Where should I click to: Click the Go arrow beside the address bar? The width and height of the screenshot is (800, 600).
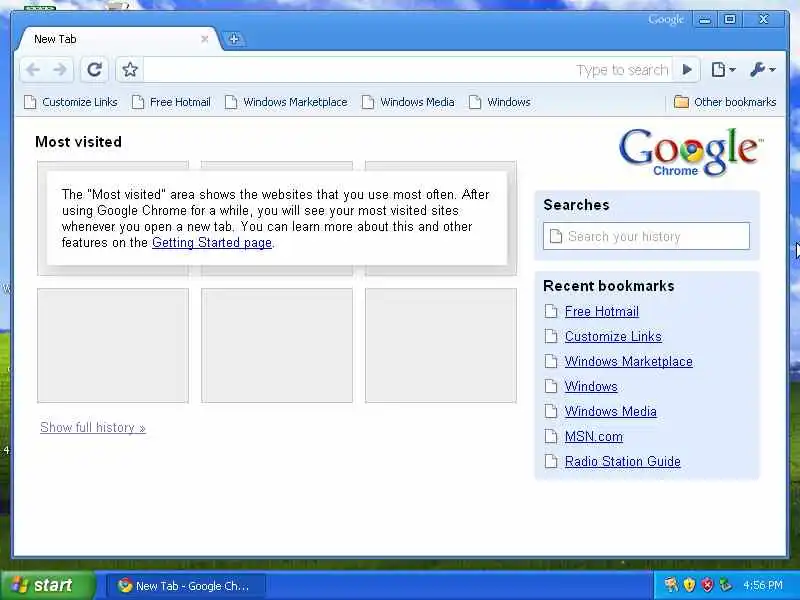tap(687, 69)
